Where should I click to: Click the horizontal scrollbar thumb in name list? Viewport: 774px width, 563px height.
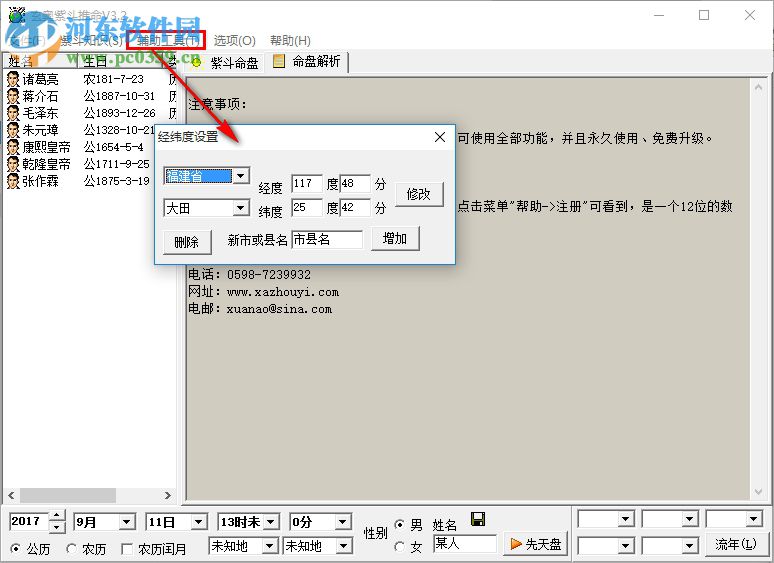(68, 495)
